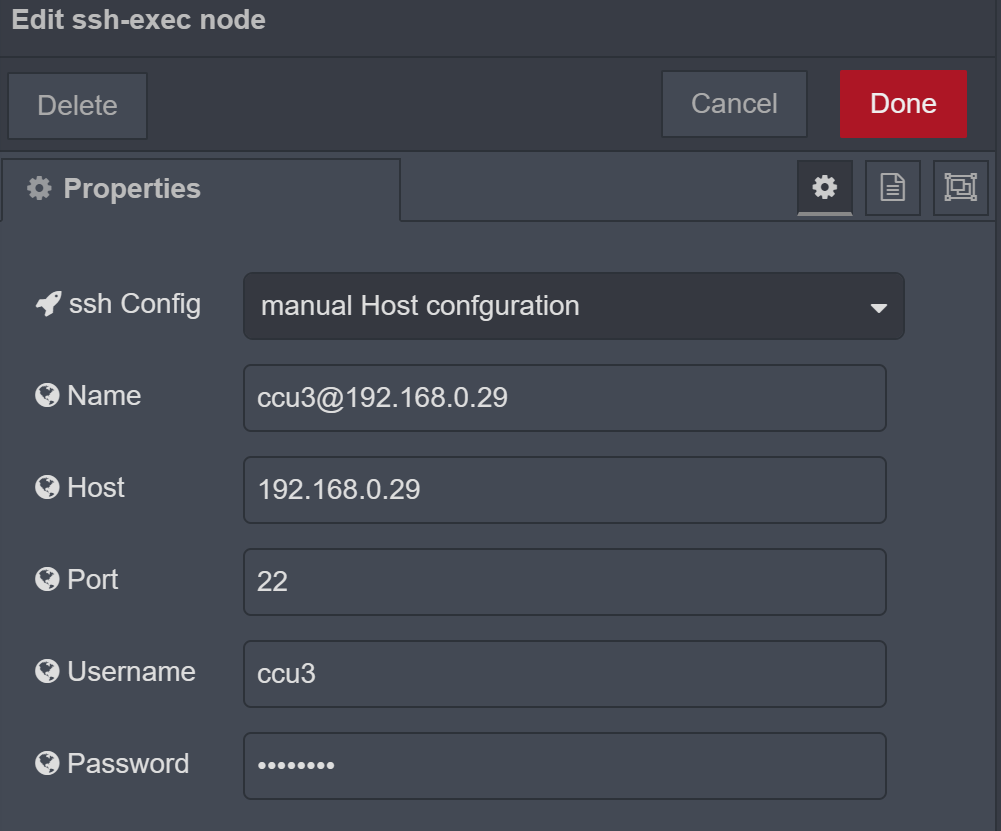Click the masked Password field
The image size is (1001, 831).
click(564, 766)
